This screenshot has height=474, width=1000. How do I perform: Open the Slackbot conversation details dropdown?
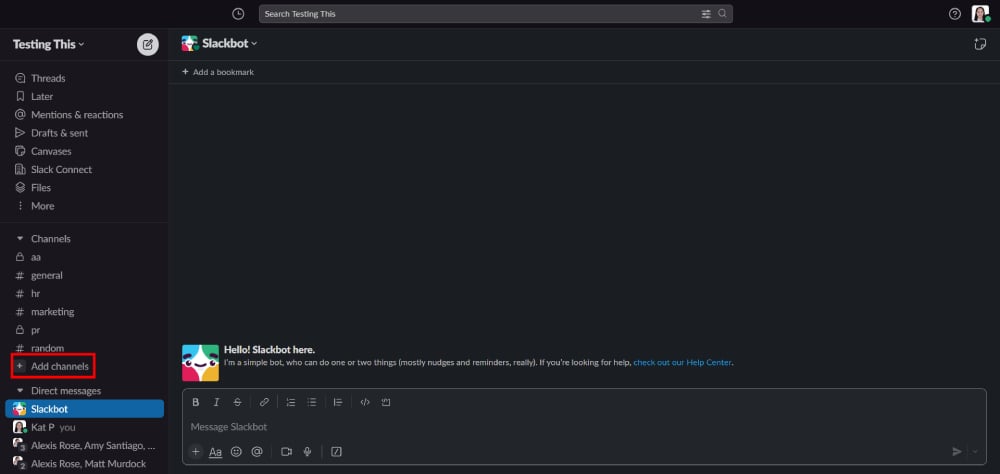[x=229, y=43]
